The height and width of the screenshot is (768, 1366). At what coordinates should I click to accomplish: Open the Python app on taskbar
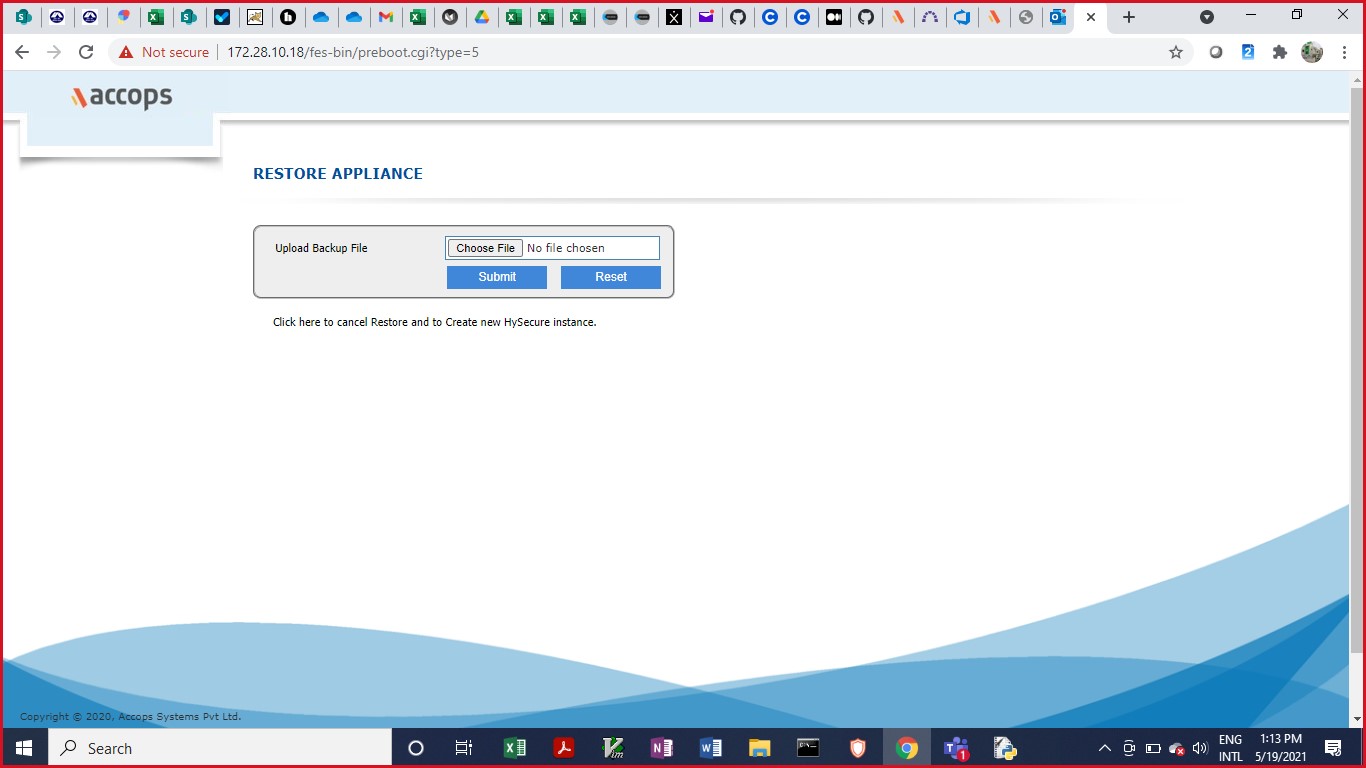click(1005, 748)
